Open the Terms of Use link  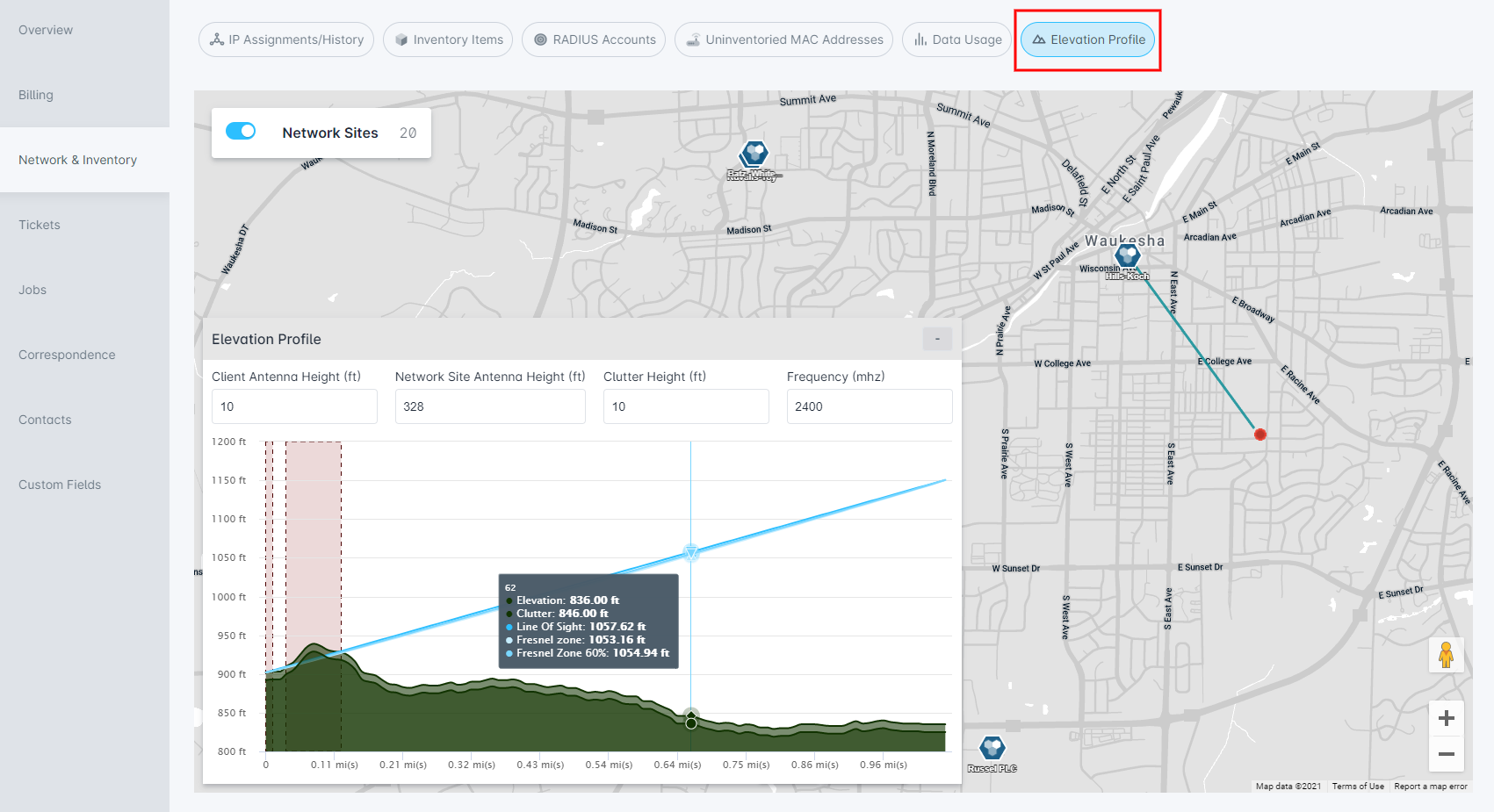pos(1358,787)
